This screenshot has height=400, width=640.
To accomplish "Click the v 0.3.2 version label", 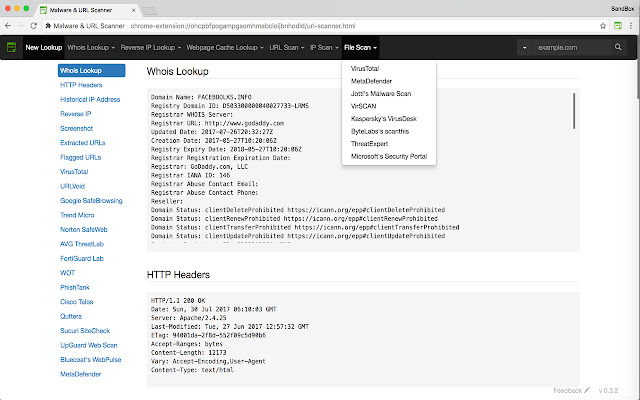I will point(608,391).
